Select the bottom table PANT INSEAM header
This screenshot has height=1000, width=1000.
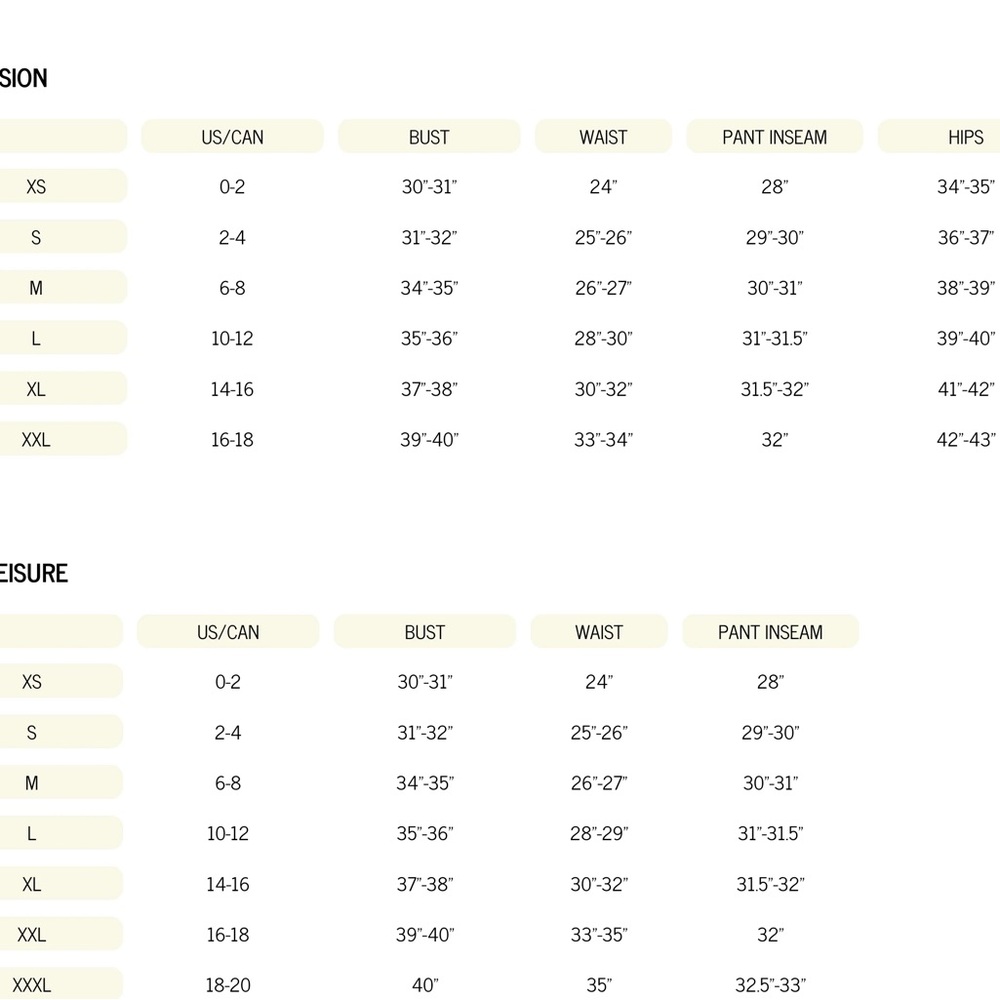pos(770,631)
